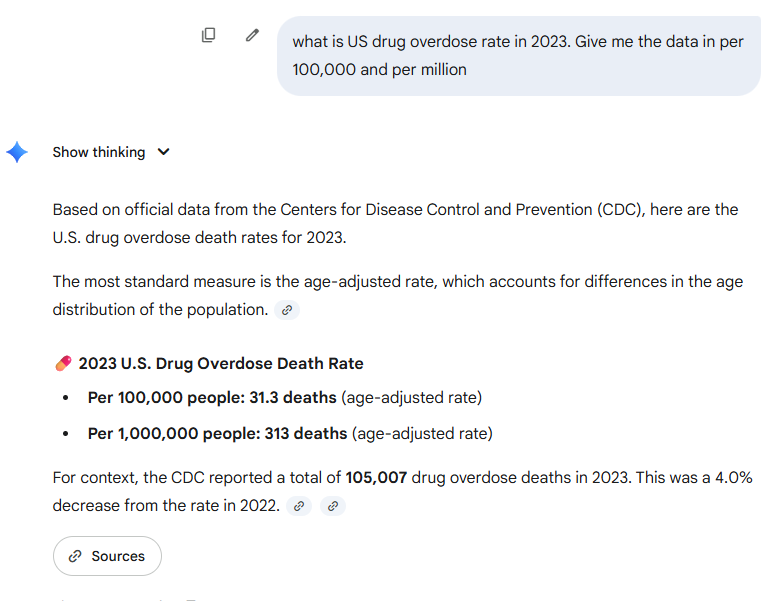Click the paragraph starting "Based on official data"
The height and width of the screenshot is (601, 772).
395,221
